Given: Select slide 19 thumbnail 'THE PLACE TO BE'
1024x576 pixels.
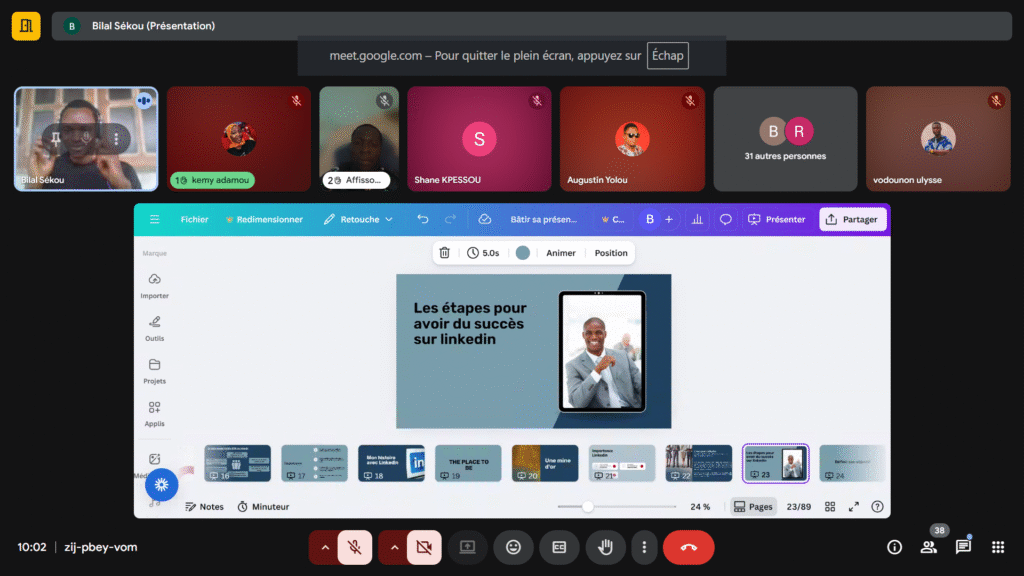Looking at the screenshot, I should tap(468, 463).
